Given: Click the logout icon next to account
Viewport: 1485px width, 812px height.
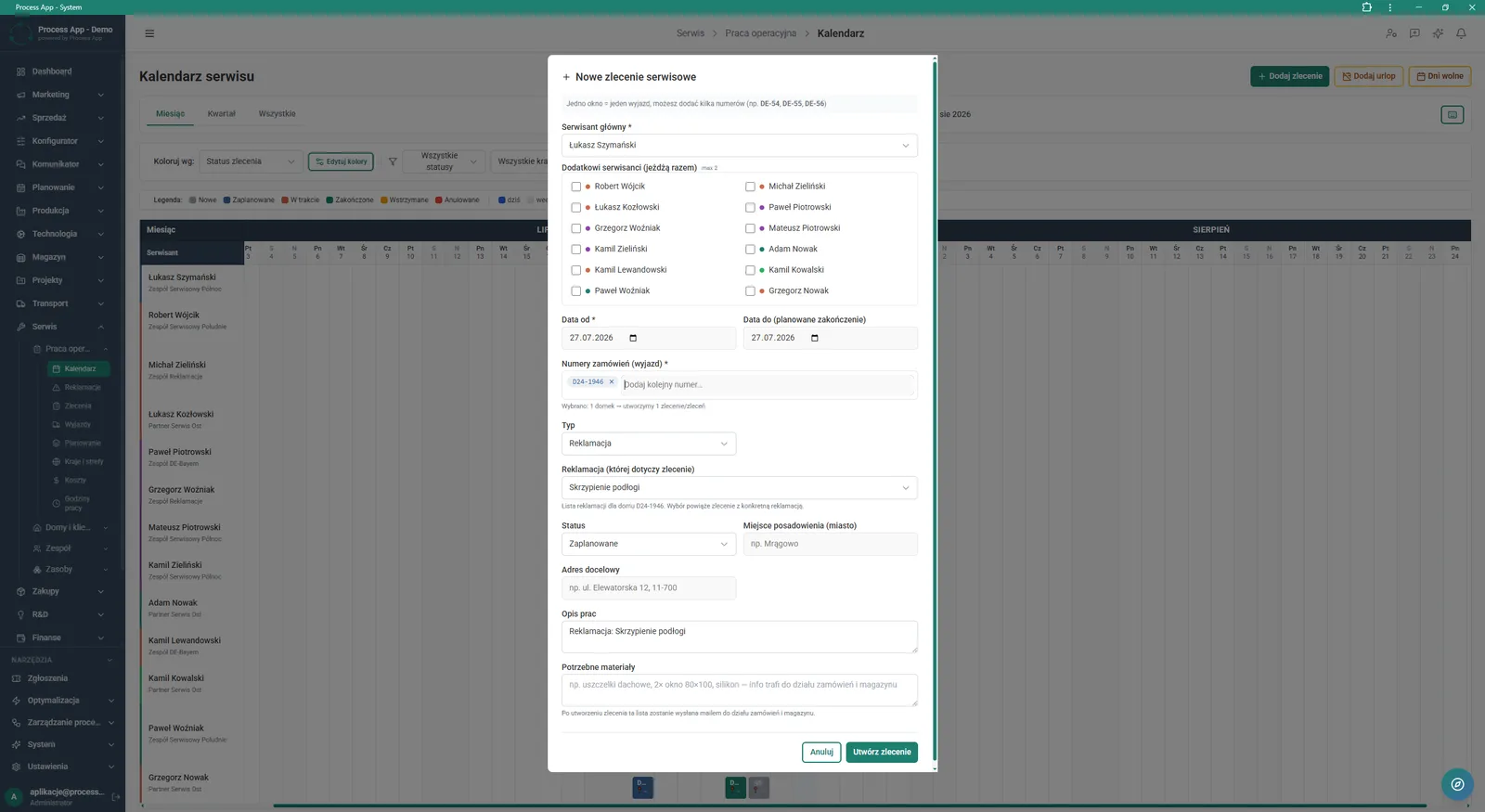Looking at the screenshot, I should 116,796.
